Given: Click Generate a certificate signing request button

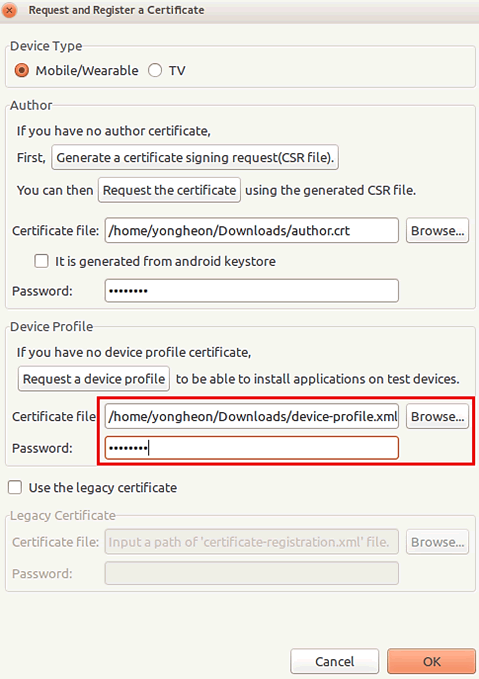Looking at the screenshot, I should click(x=195, y=157).
